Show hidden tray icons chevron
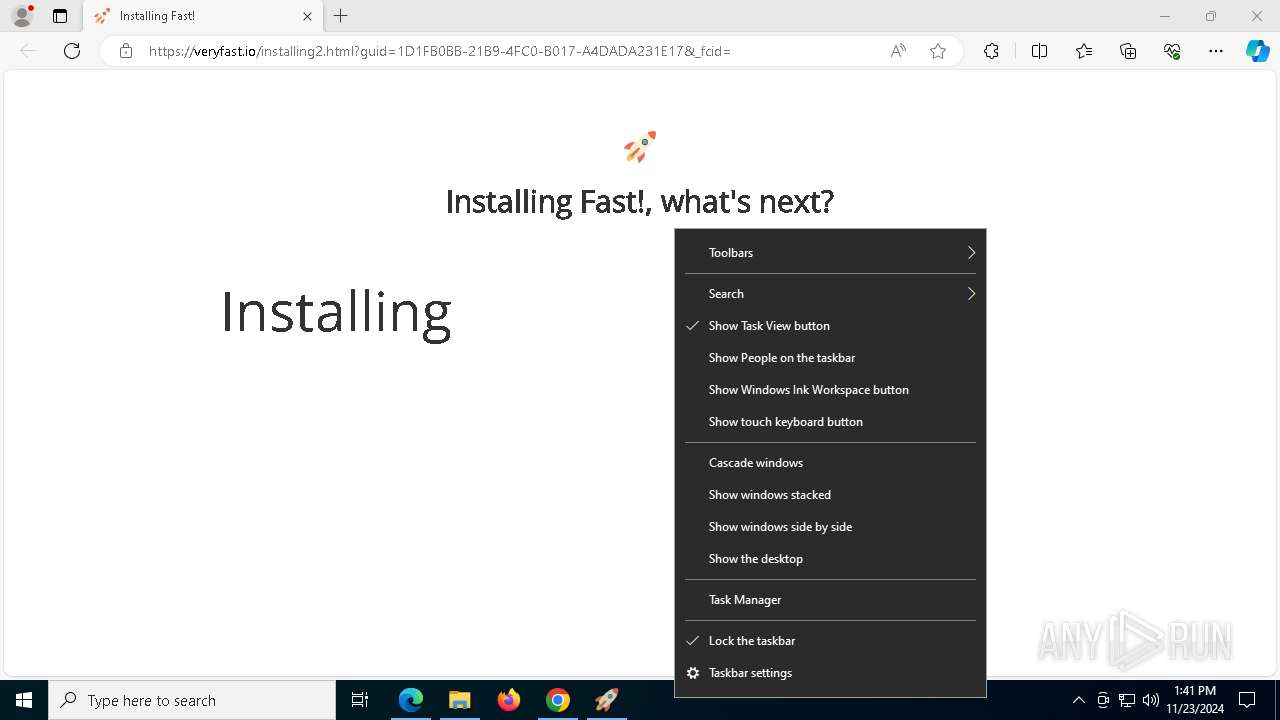1280x720 pixels. [x=1078, y=700]
